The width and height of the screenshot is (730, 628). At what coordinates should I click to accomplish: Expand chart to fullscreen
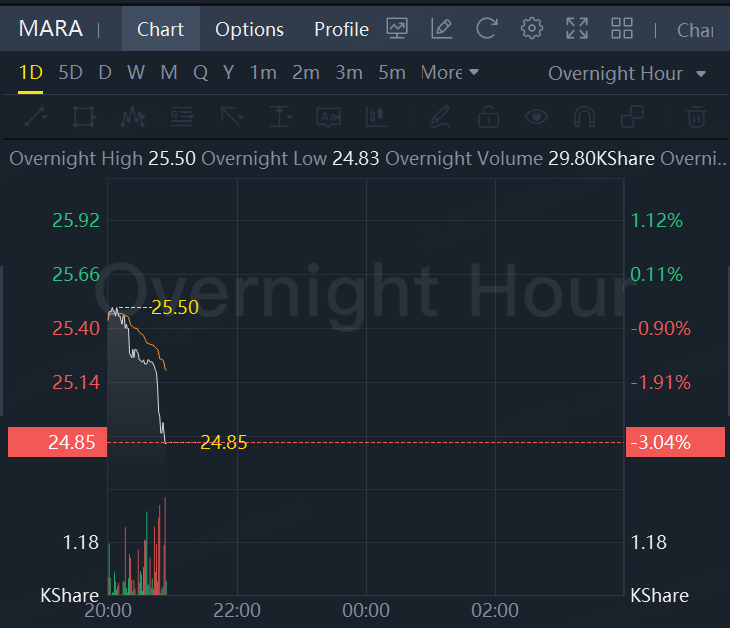pos(577,29)
